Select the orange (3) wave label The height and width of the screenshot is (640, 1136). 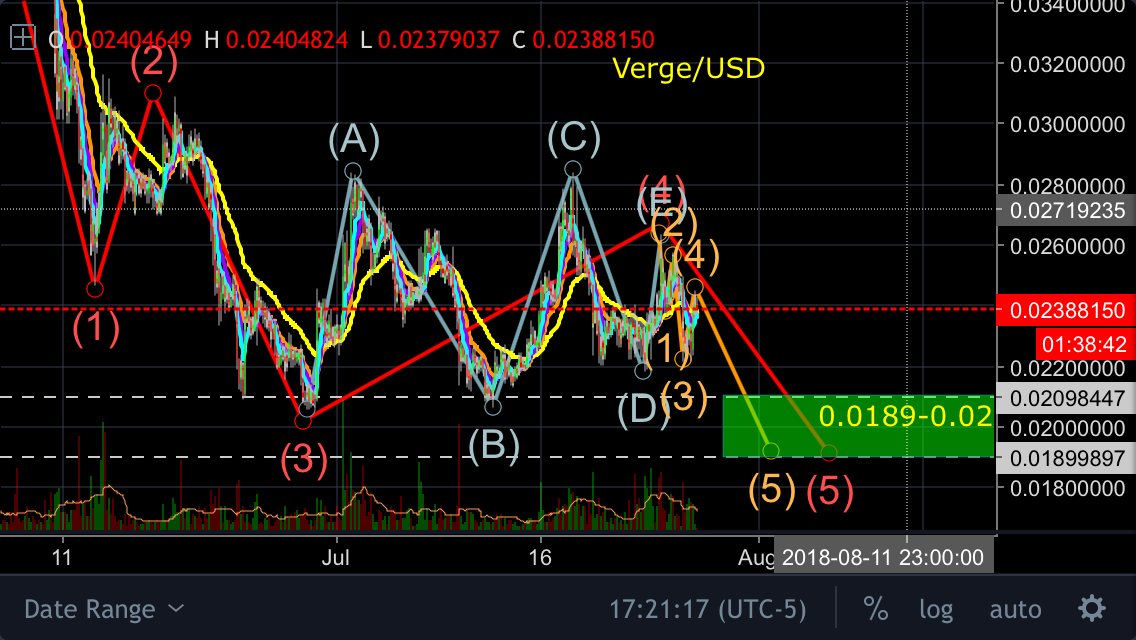[684, 399]
